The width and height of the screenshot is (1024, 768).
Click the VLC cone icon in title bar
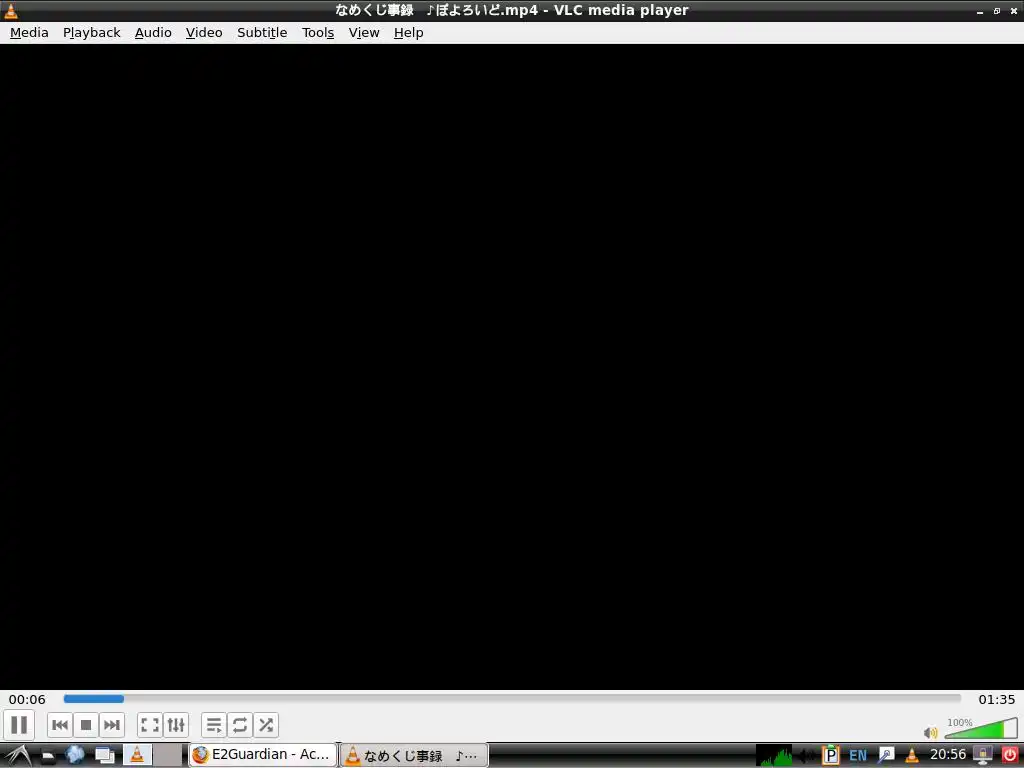coord(11,10)
